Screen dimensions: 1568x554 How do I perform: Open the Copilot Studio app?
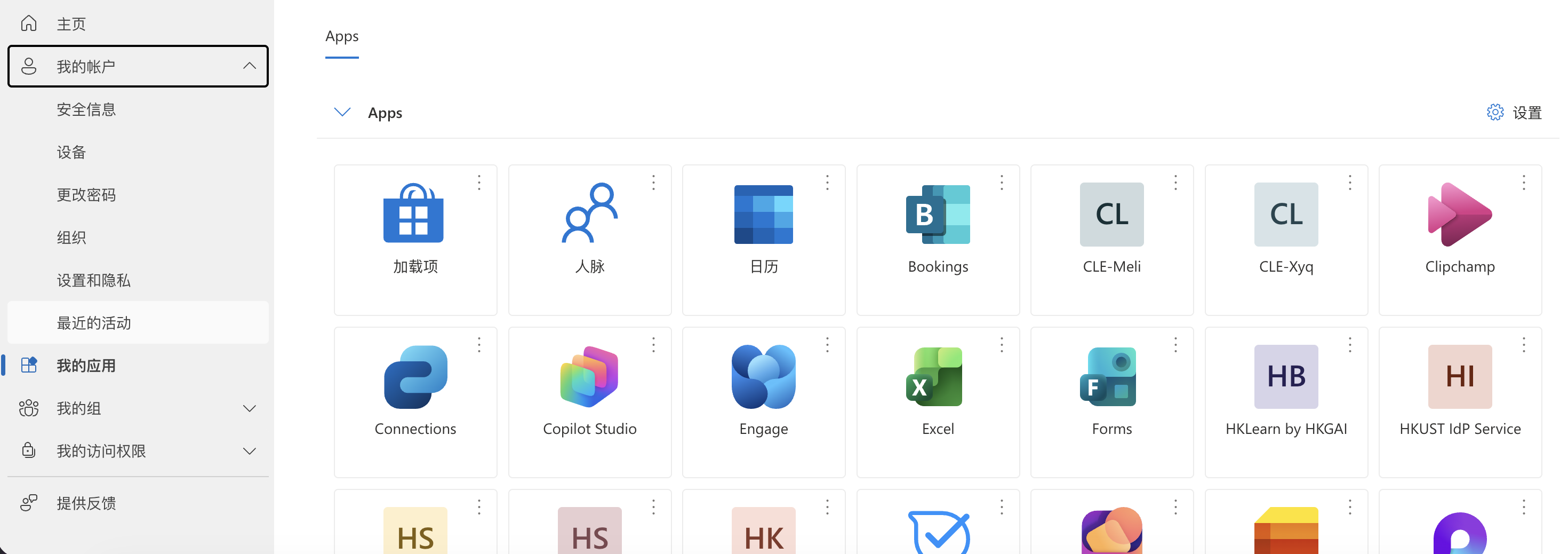(x=589, y=402)
